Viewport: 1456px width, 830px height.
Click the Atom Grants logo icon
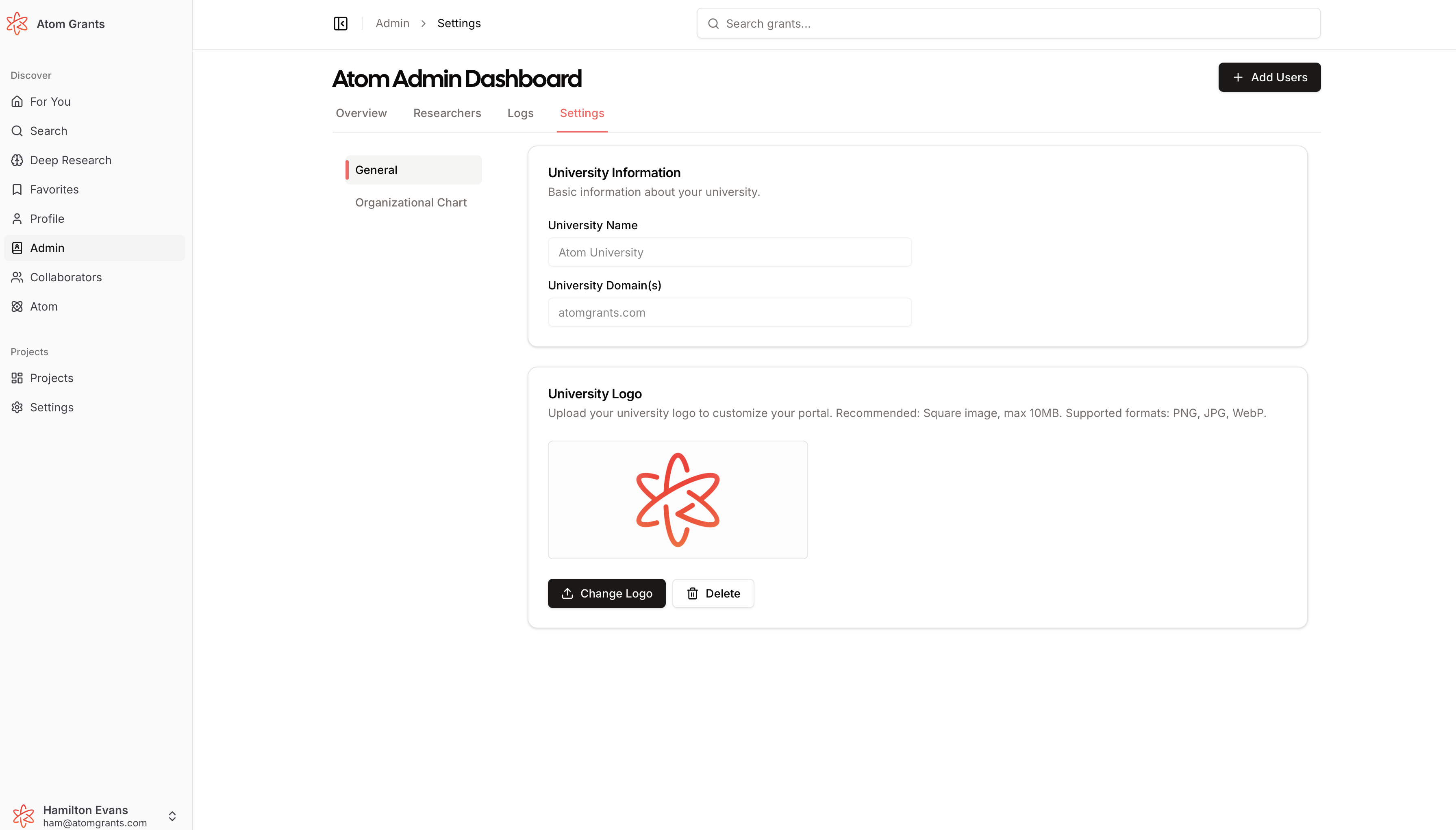17,24
